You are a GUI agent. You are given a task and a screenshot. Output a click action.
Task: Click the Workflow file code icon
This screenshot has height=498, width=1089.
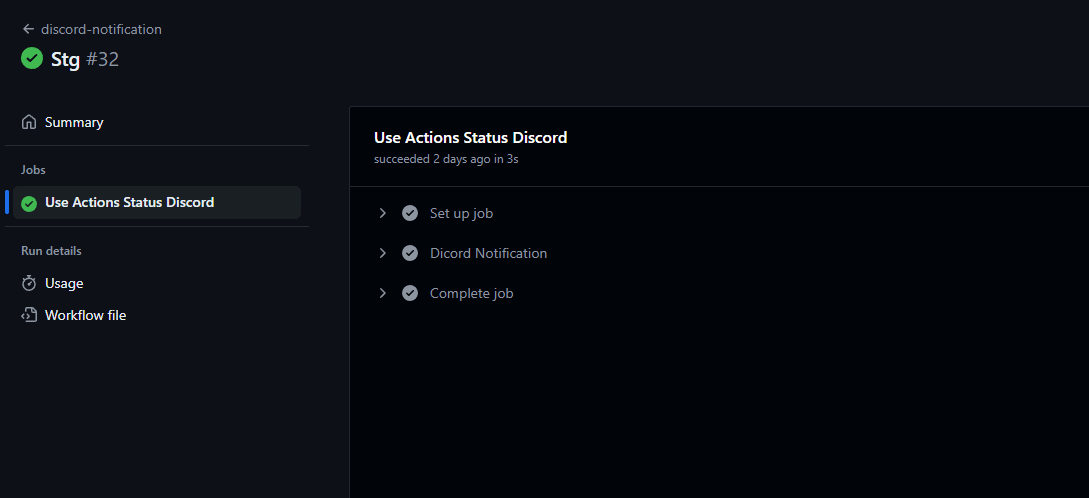click(29, 315)
